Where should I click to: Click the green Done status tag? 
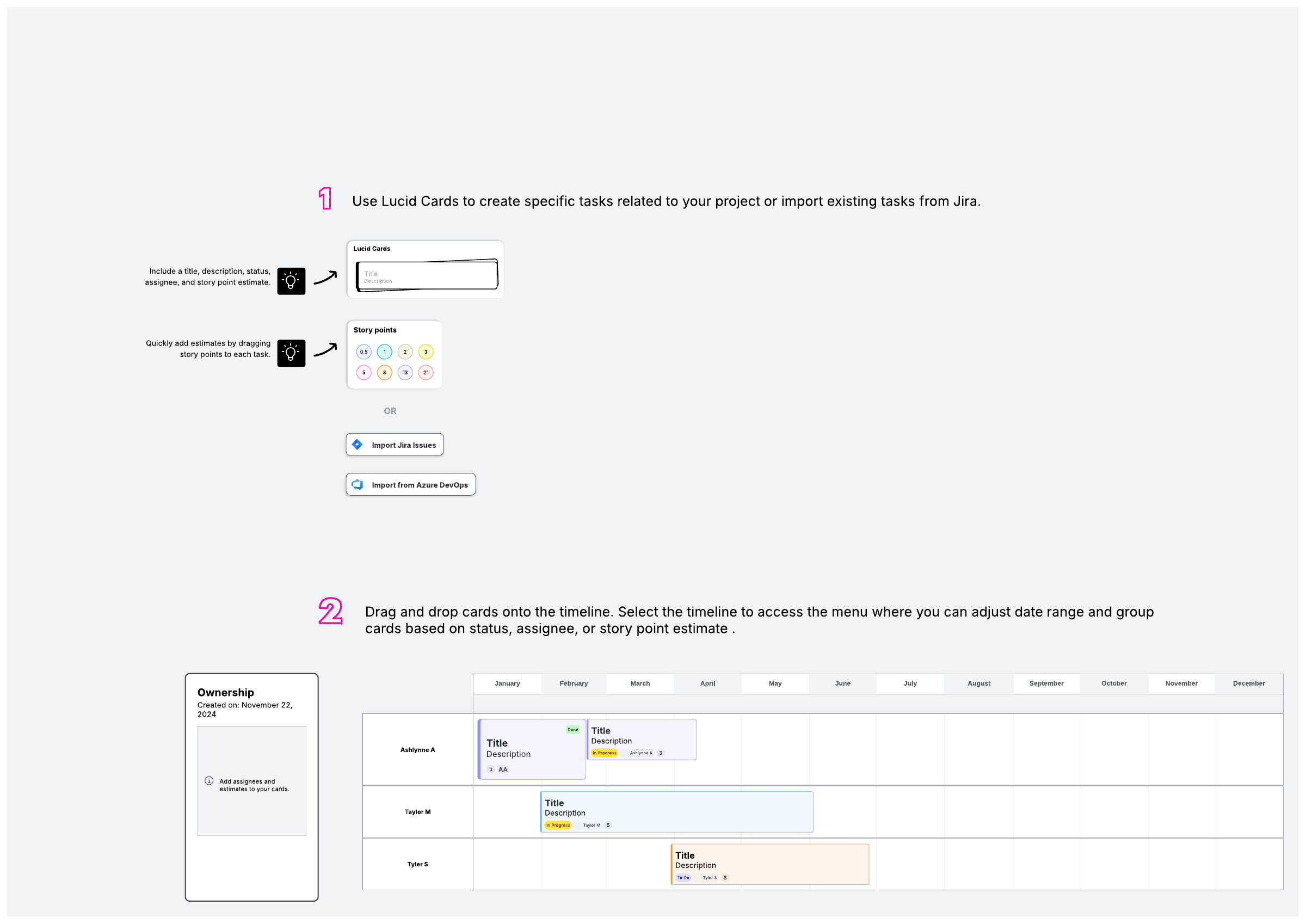[x=573, y=730]
